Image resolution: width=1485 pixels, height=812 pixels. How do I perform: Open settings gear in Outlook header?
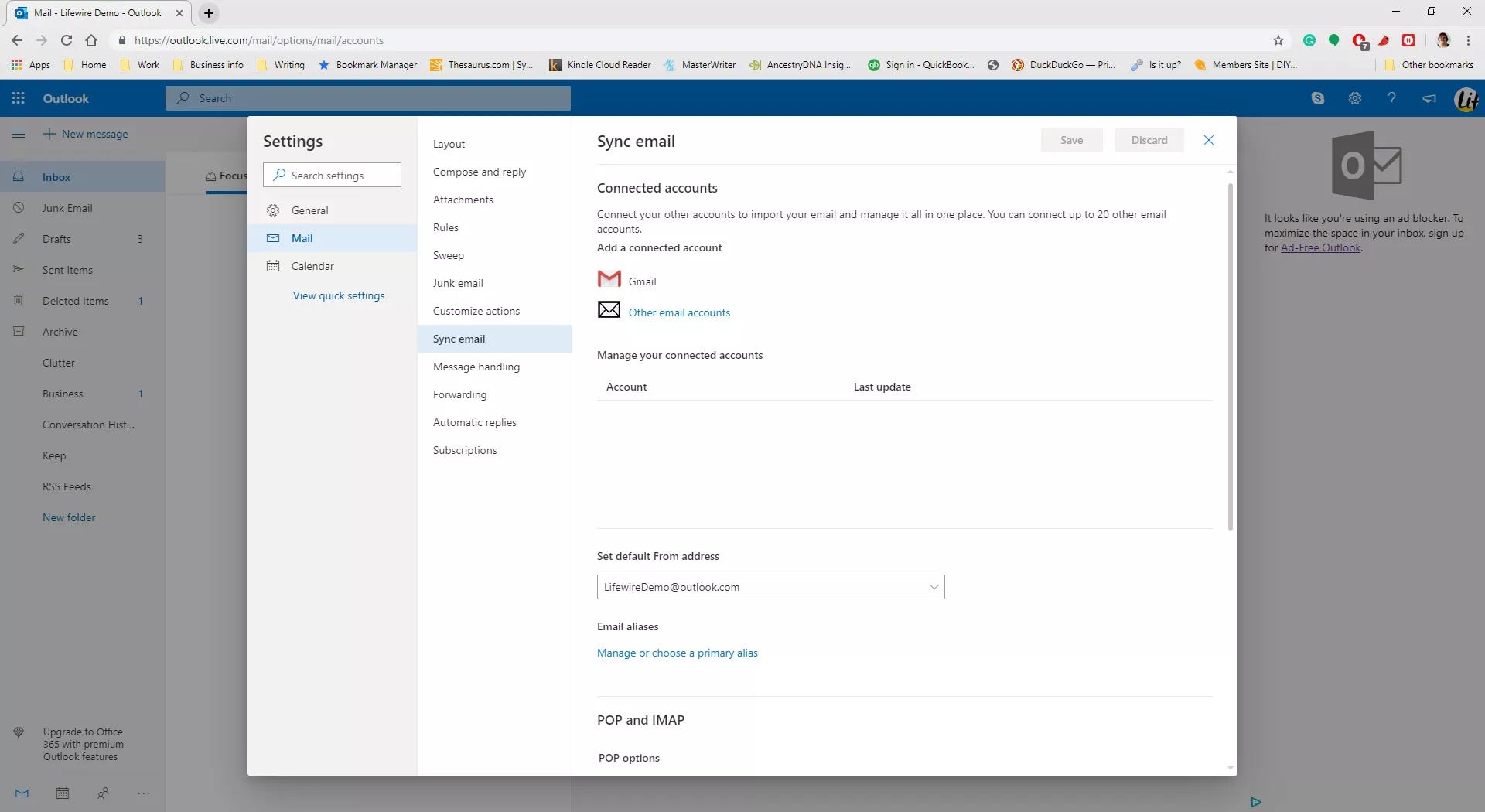point(1355,98)
